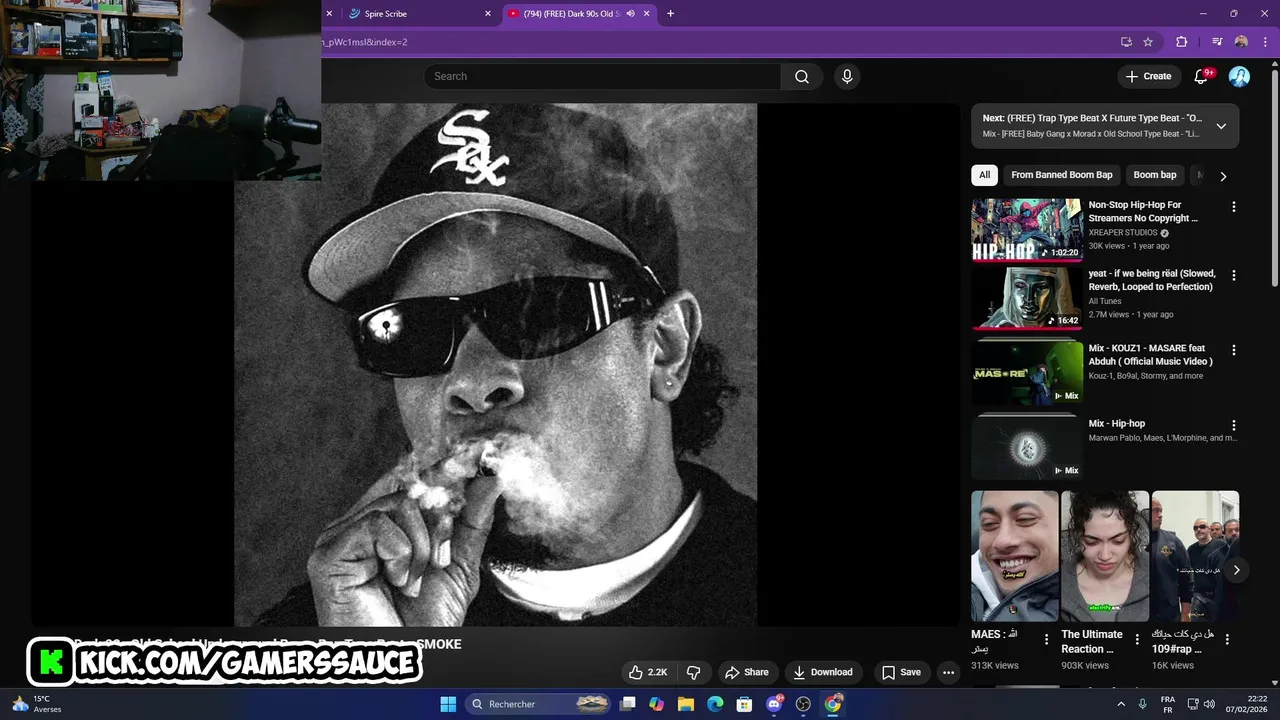Click the Chrome icon in the taskbar
The height and width of the screenshot is (720, 1280).
tap(833, 704)
